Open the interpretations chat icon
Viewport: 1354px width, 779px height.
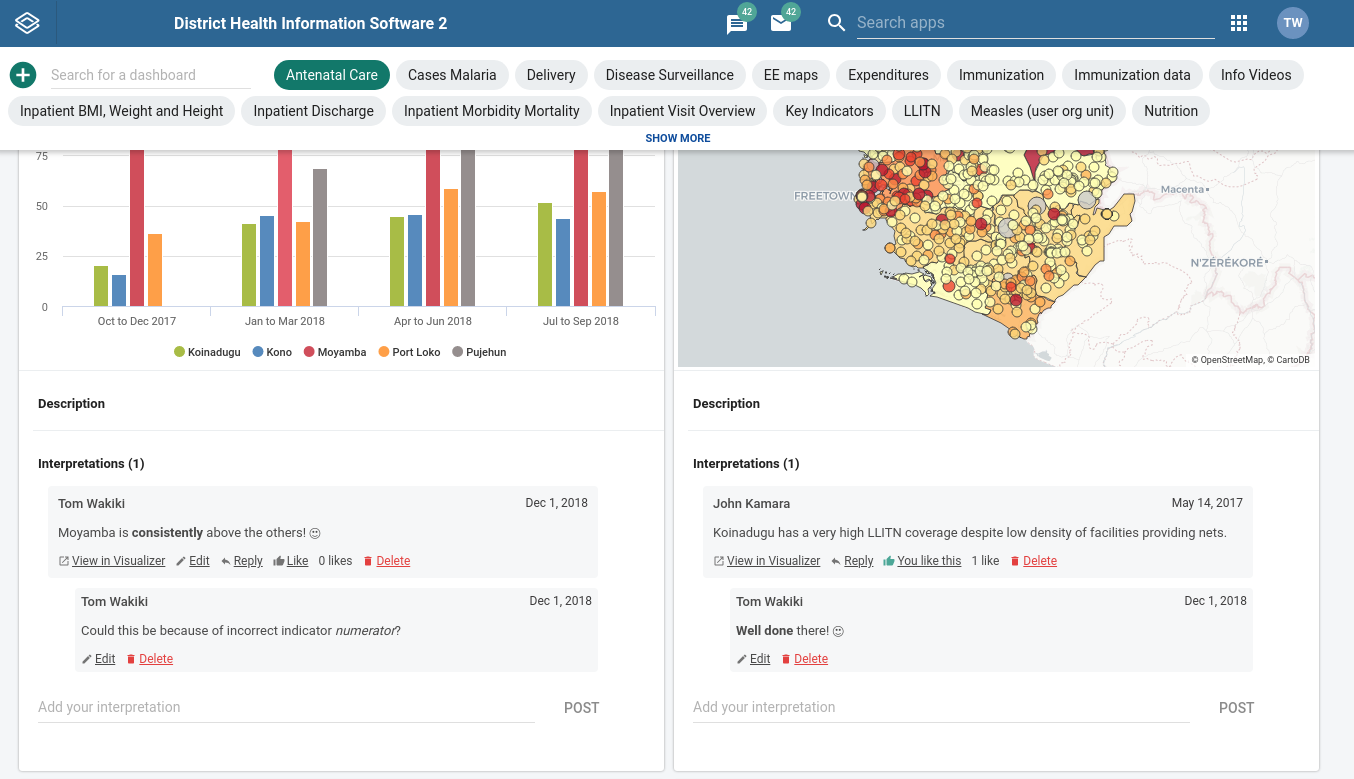(737, 24)
